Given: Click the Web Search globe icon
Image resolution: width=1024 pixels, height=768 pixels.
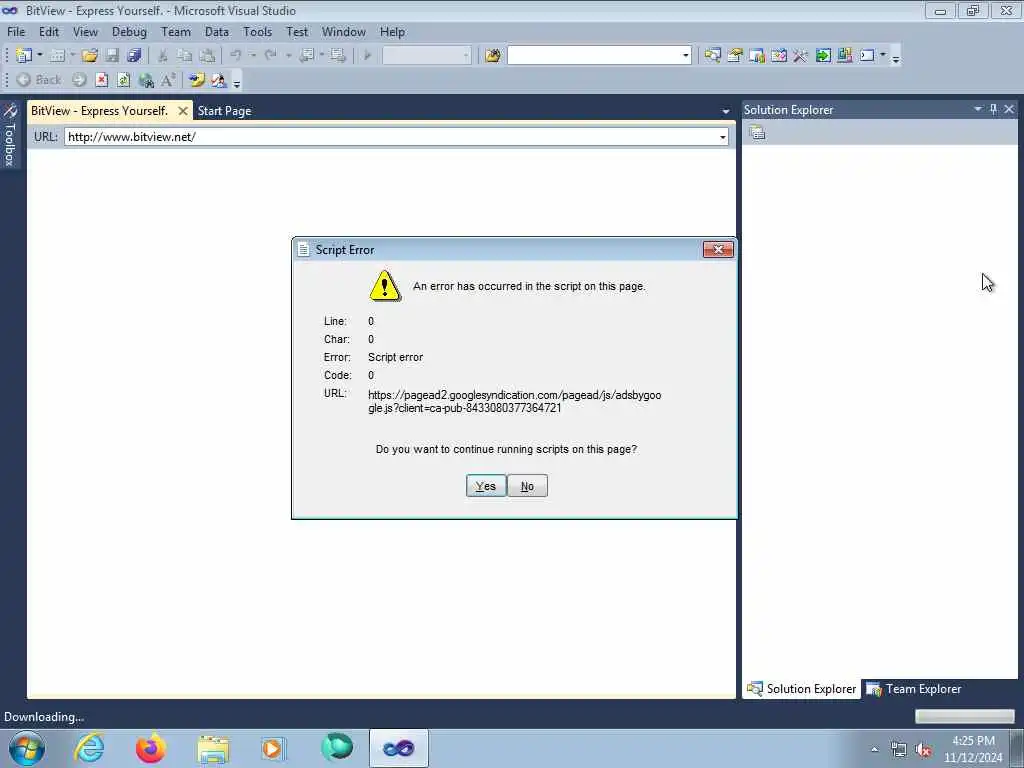Looking at the screenshot, I should click(146, 80).
